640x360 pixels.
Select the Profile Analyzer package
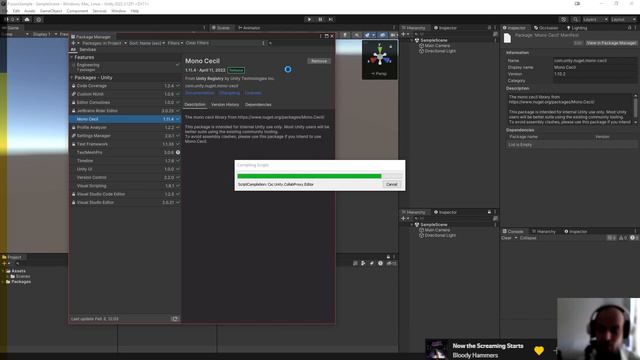[125, 127]
